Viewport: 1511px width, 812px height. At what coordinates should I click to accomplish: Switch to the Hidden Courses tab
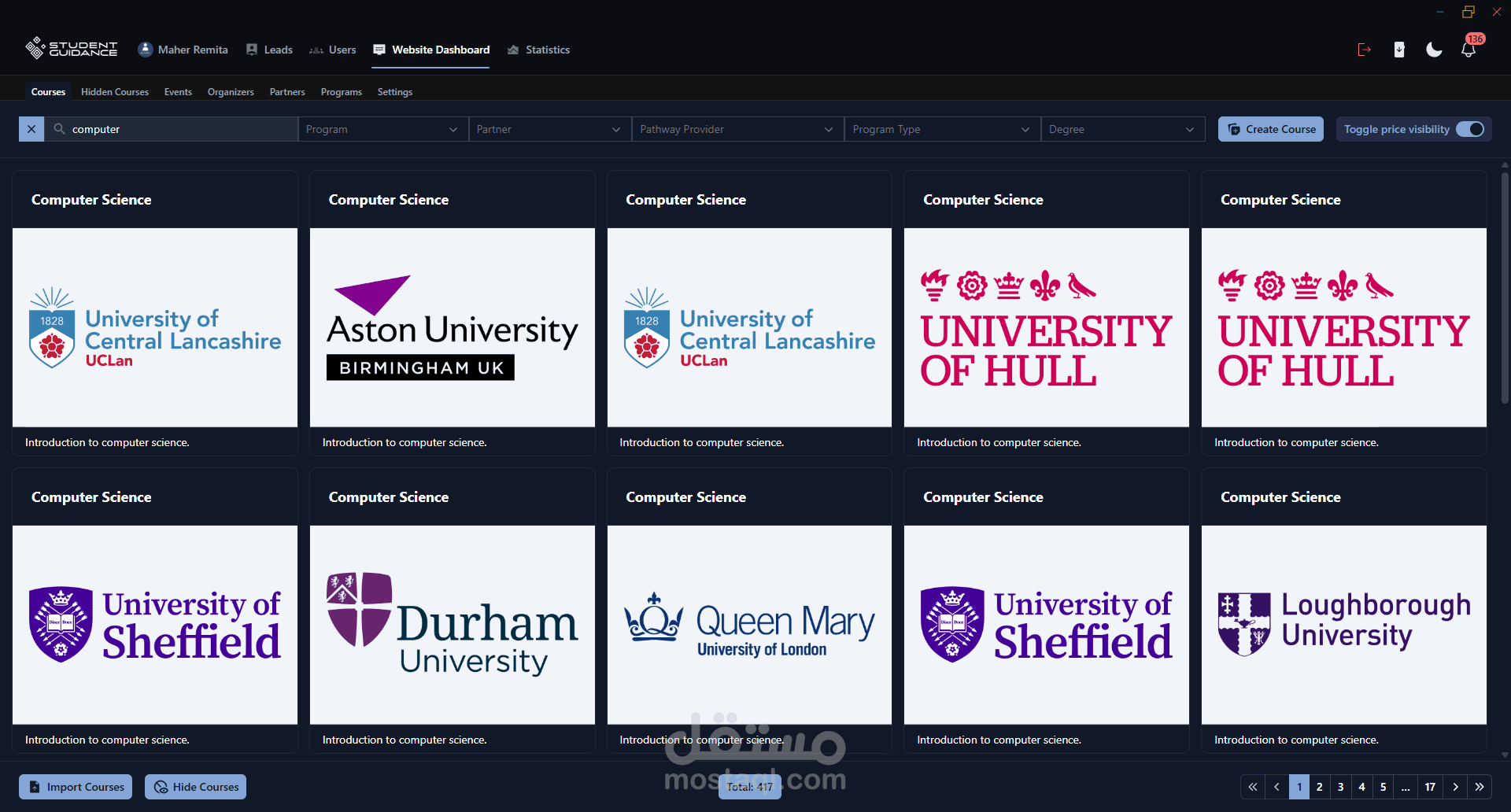[115, 92]
